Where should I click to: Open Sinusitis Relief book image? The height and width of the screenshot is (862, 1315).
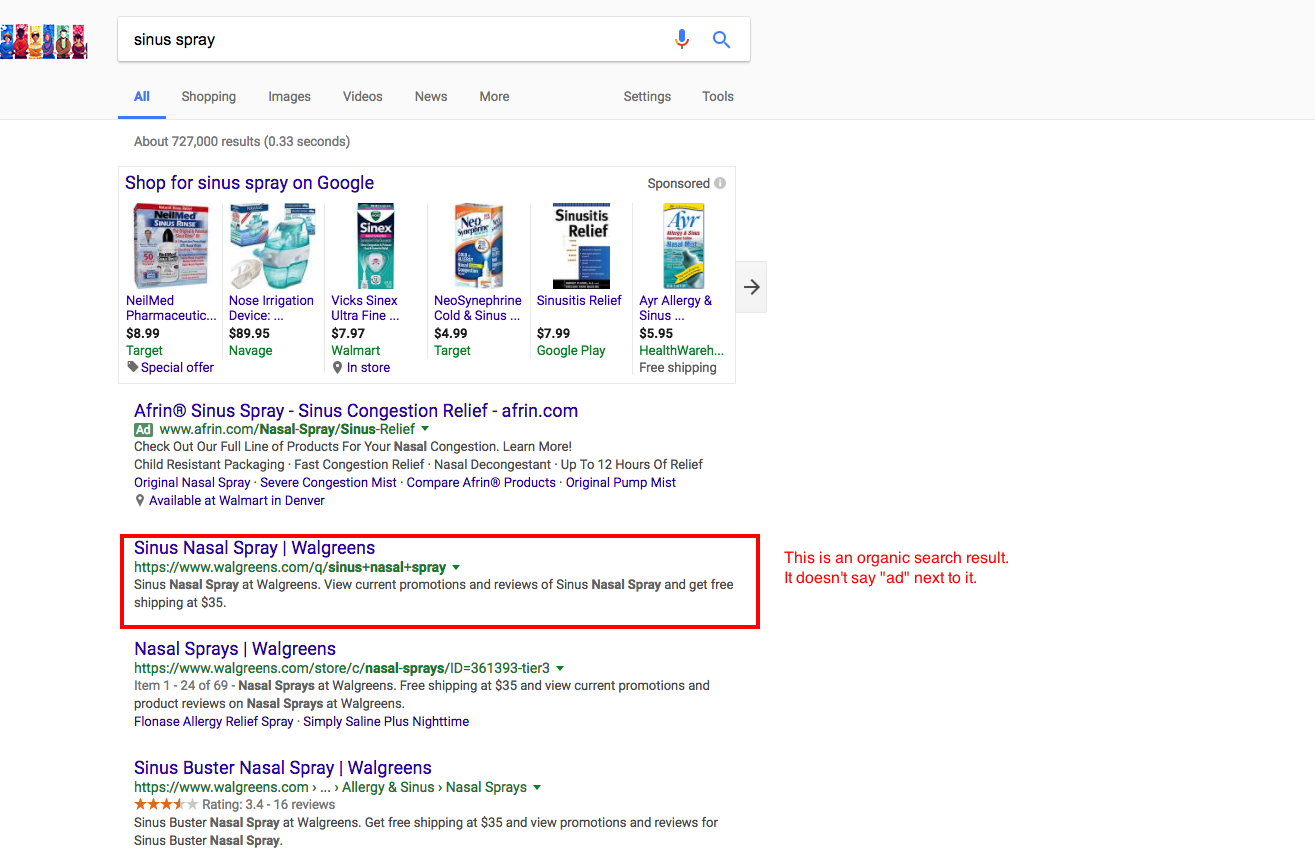pyautogui.click(x=581, y=246)
